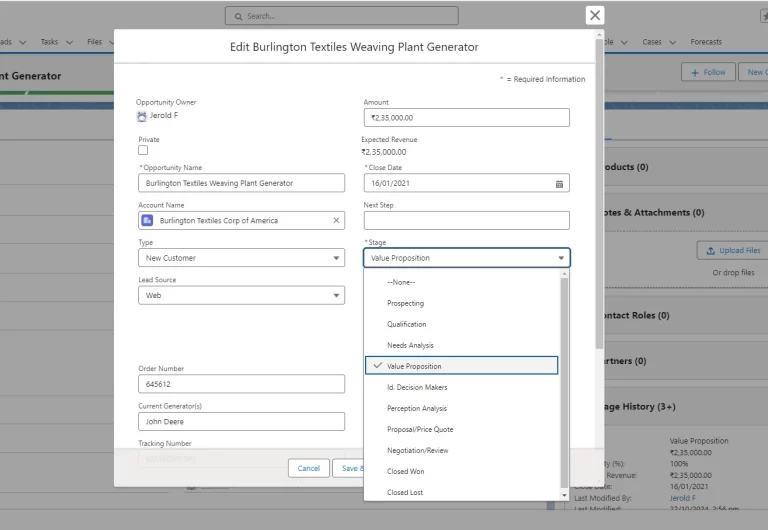Expand the Tasks navigation chevron
Screen dimensions: 768x530
(x=69, y=42)
